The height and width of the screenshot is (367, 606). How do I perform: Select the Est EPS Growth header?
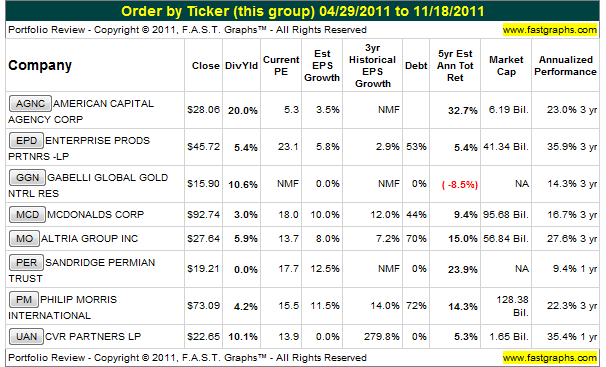pos(322,66)
